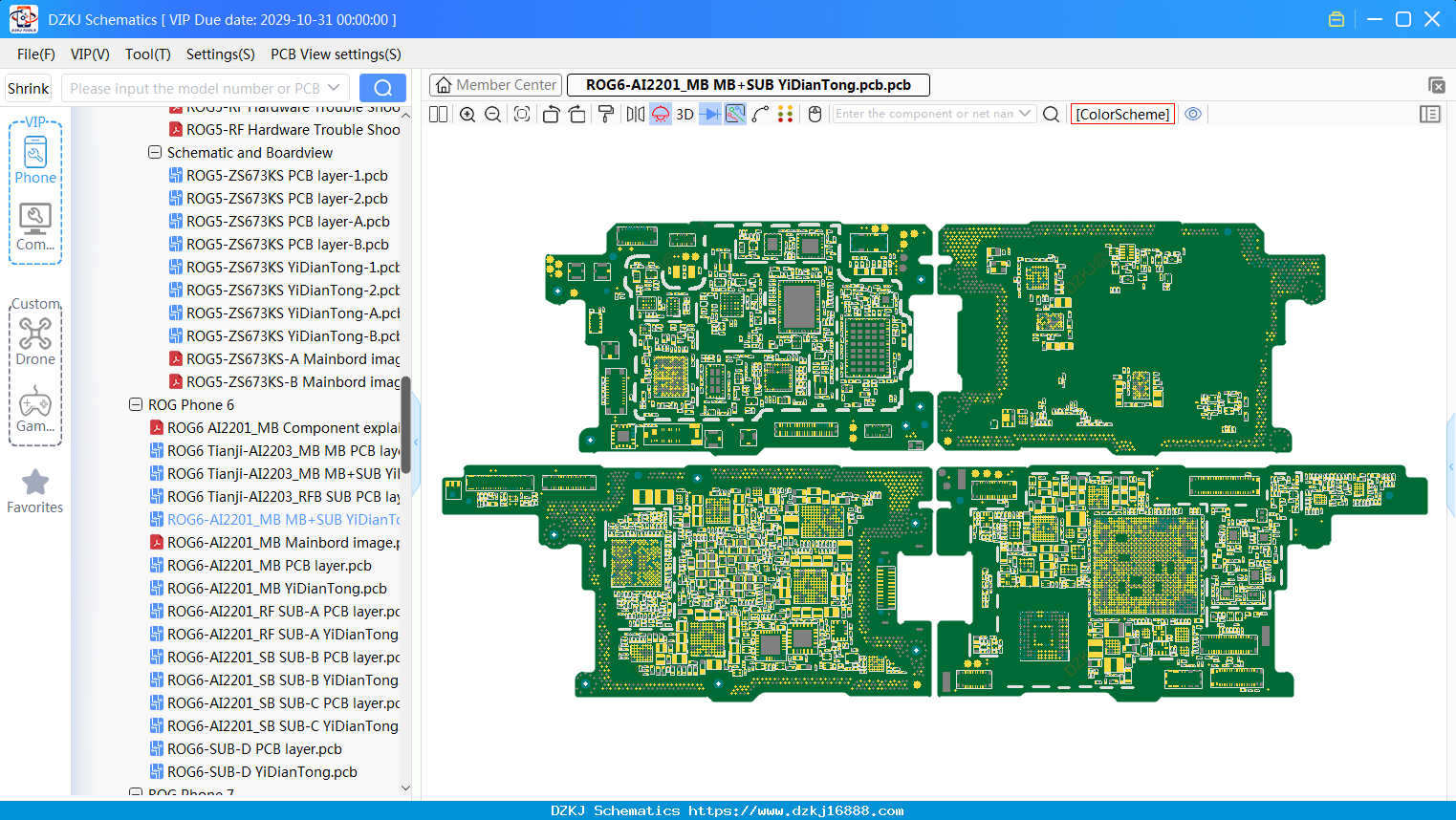This screenshot has width=1456, height=820.
Task: Select the Phone category in sidebar
Action: 35,160
